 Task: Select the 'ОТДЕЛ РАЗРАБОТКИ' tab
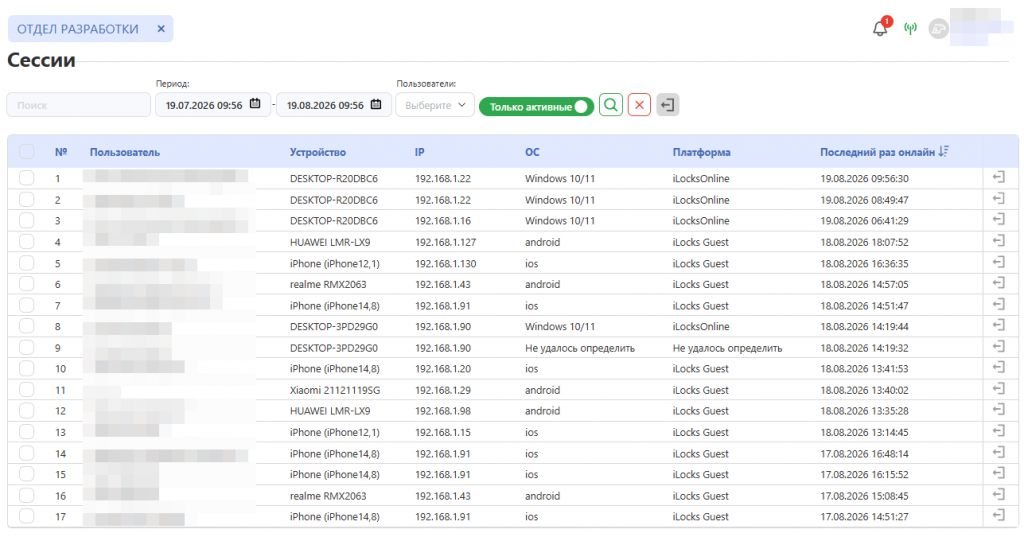pos(78,29)
